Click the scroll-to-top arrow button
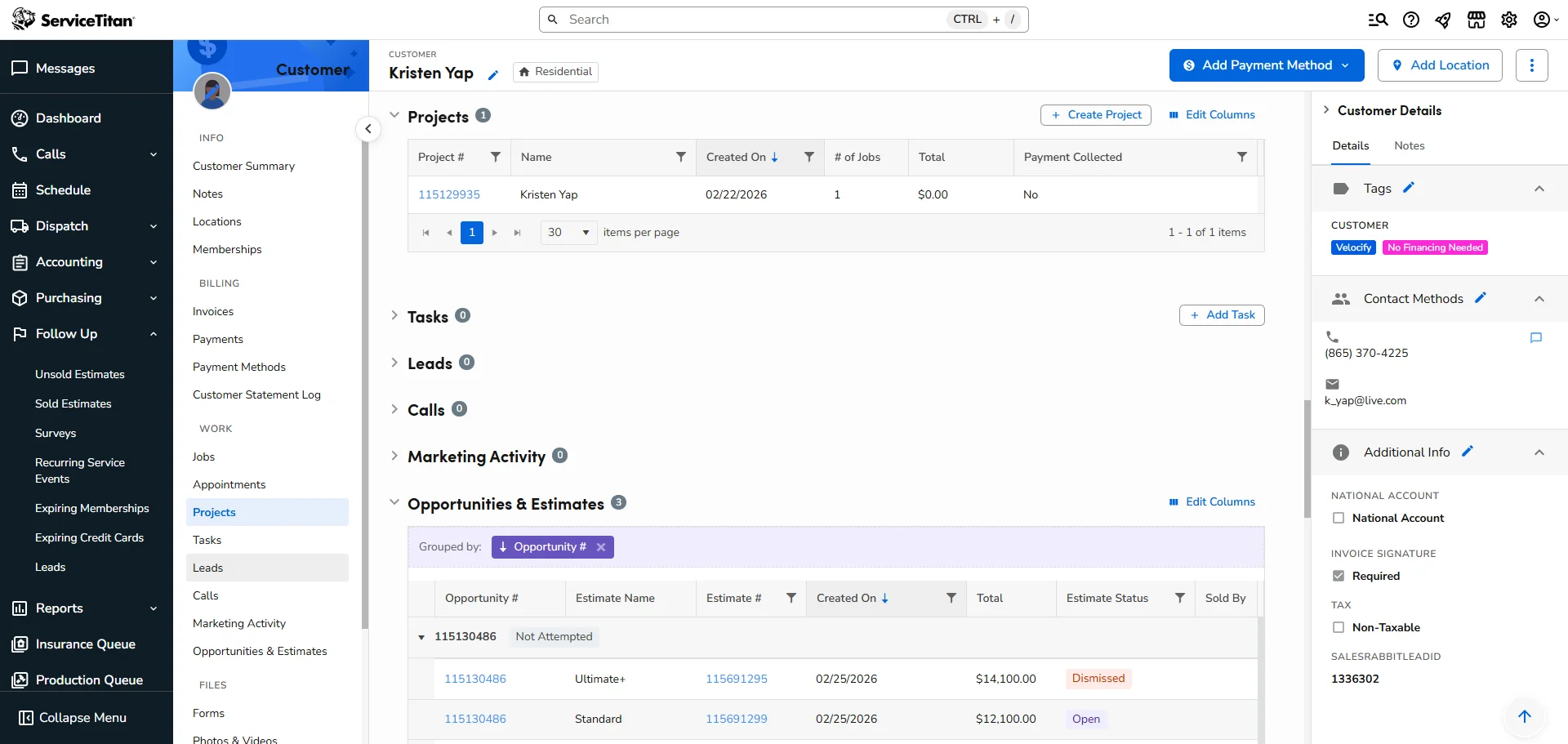The image size is (1568, 744). click(x=1525, y=716)
